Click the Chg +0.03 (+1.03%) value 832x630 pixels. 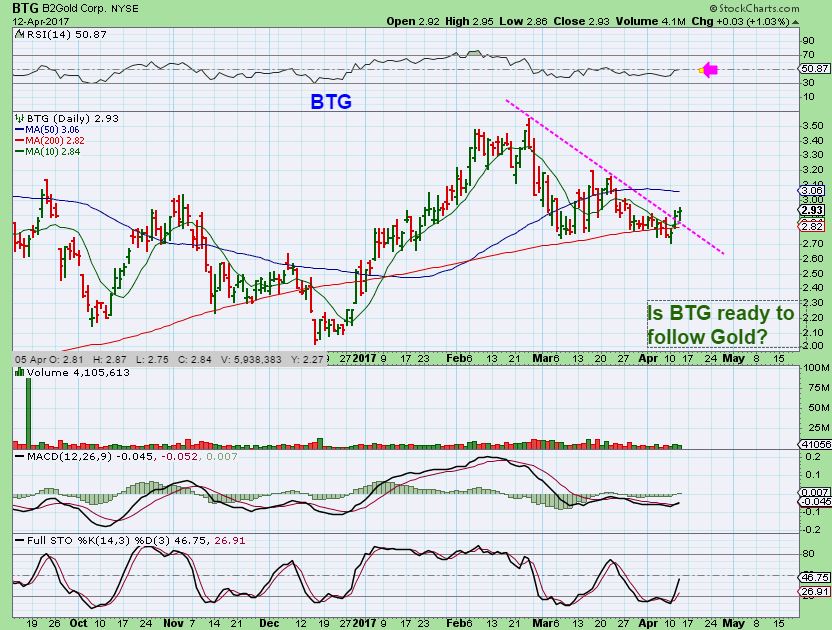coord(741,22)
